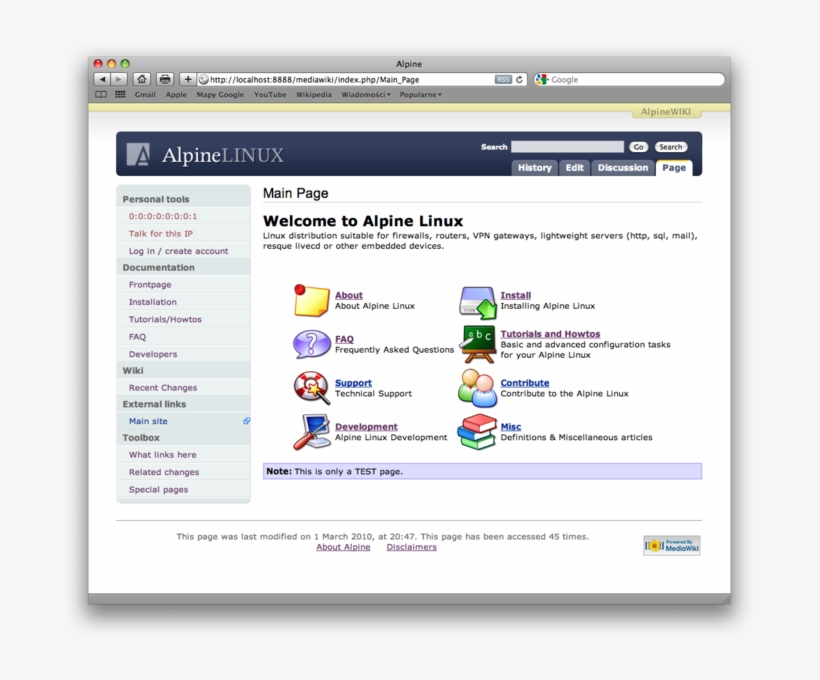Open the Tutorials and Howtos link
The image size is (820, 680).
(550, 334)
